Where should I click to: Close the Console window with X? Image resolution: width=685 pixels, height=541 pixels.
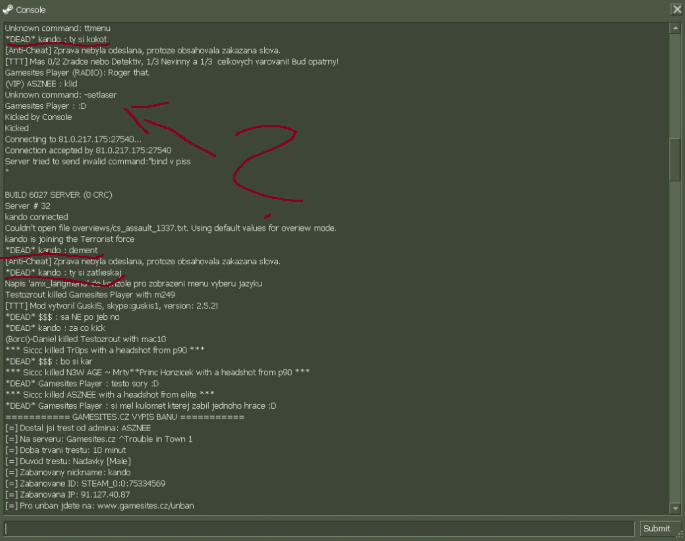coord(676,9)
